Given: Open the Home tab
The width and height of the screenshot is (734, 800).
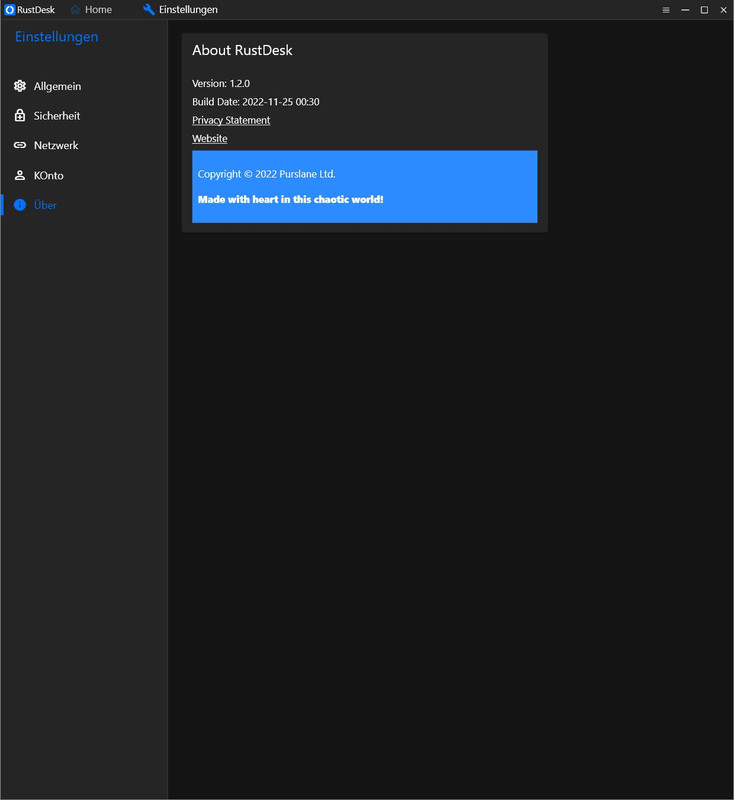Looking at the screenshot, I should coord(91,10).
